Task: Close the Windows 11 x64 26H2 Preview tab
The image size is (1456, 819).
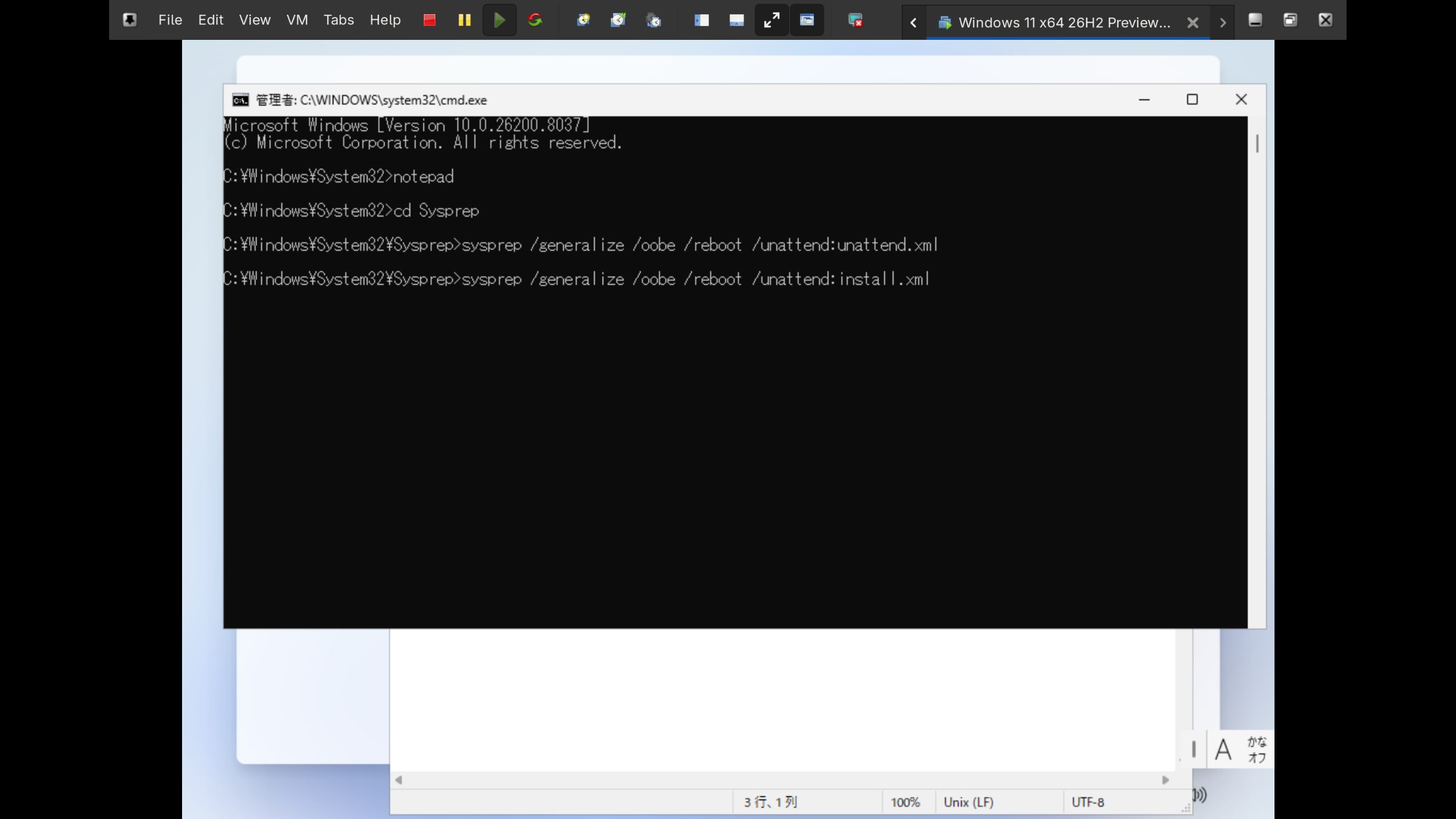Action: [x=1193, y=23]
